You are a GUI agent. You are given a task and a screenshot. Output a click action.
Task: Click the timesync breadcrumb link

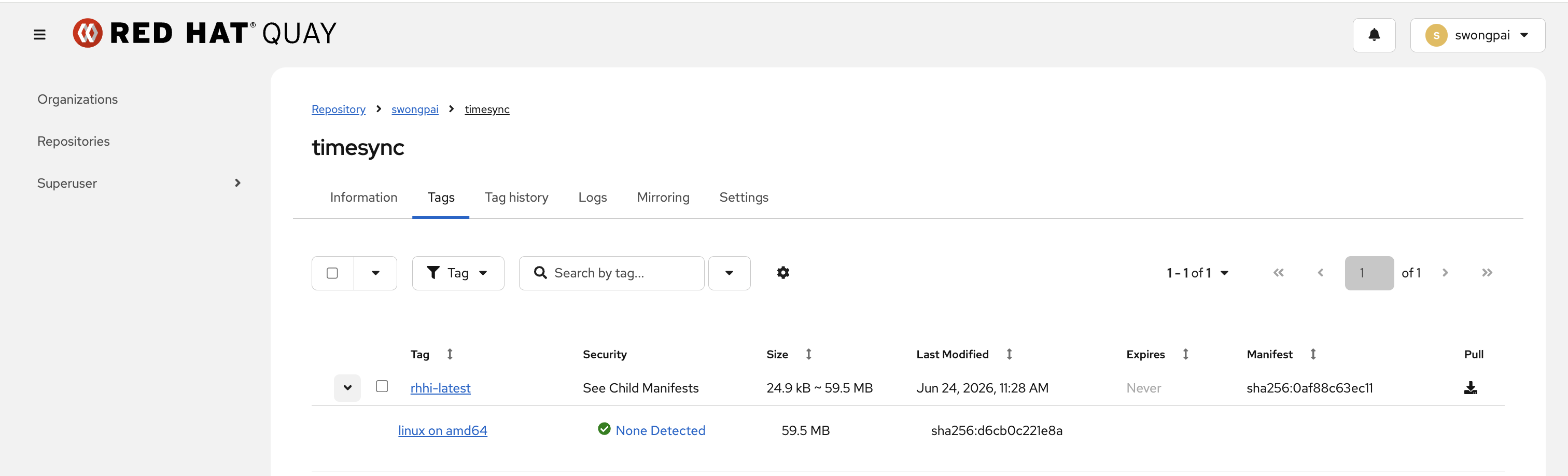point(487,109)
